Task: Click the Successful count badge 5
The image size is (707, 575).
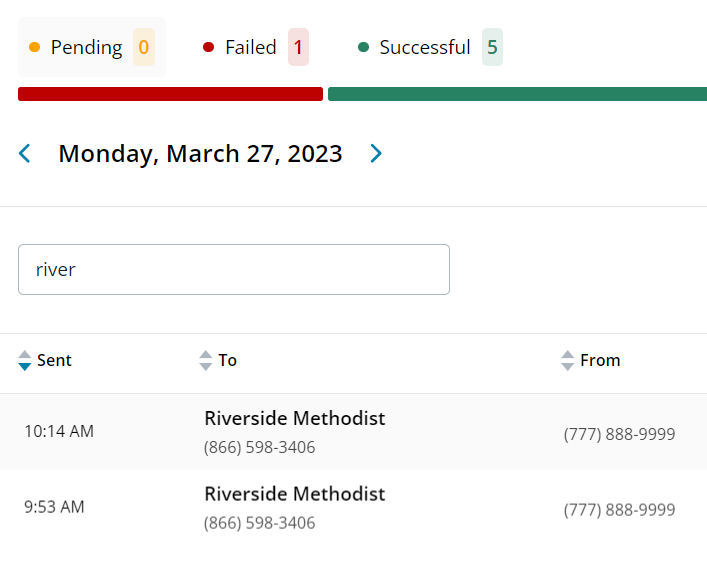Action: click(x=492, y=47)
